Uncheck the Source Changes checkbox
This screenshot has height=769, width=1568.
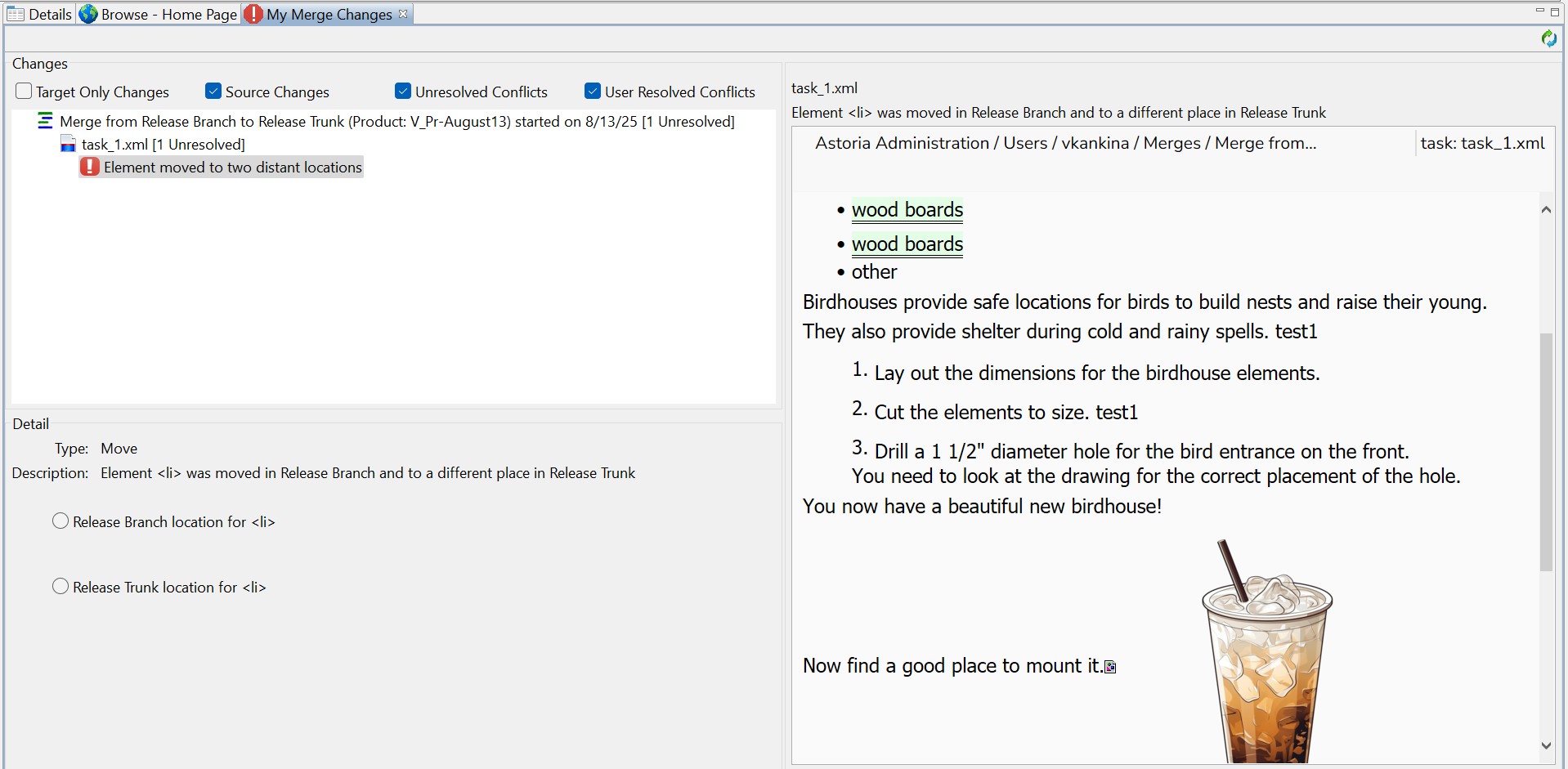click(x=213, y=92)
